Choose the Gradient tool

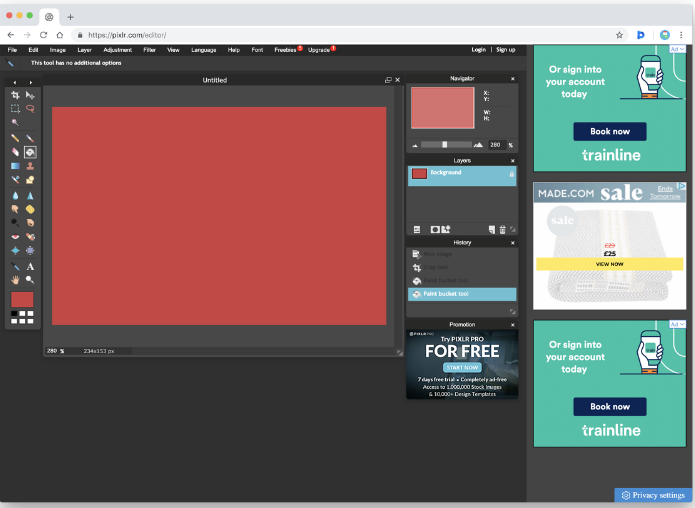[x=15, y=166]
